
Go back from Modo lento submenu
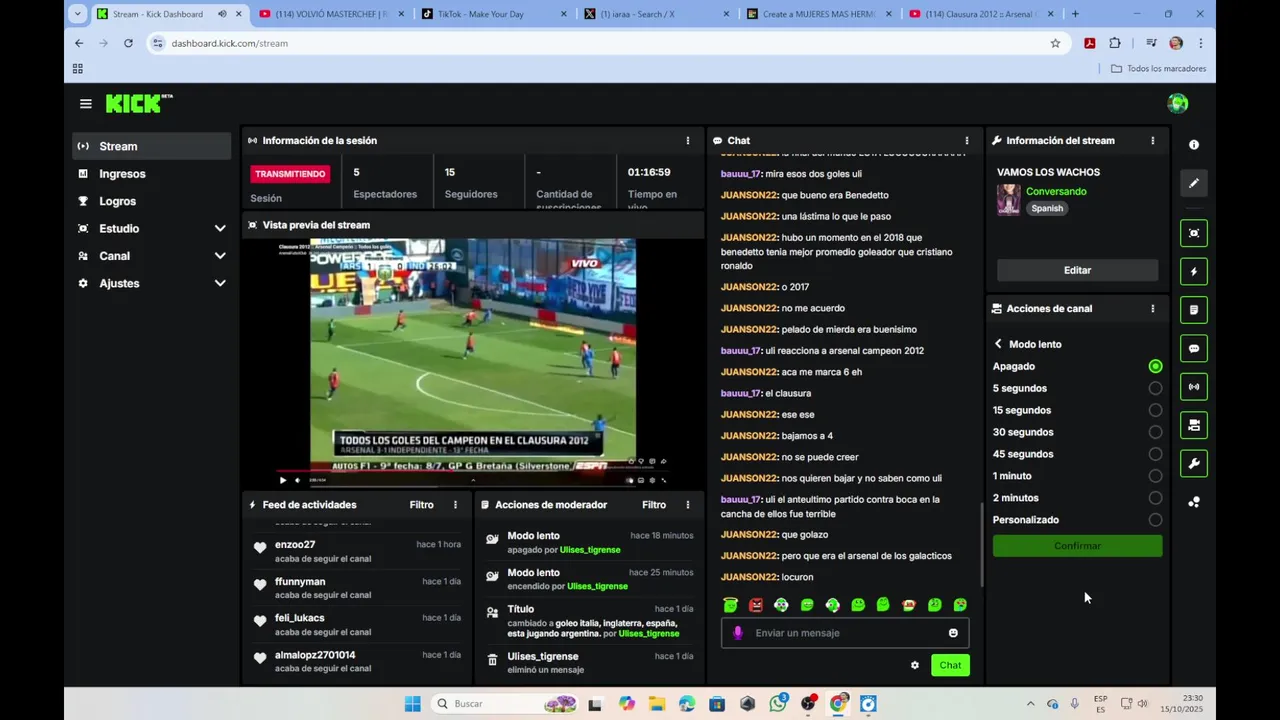[998, 344]
